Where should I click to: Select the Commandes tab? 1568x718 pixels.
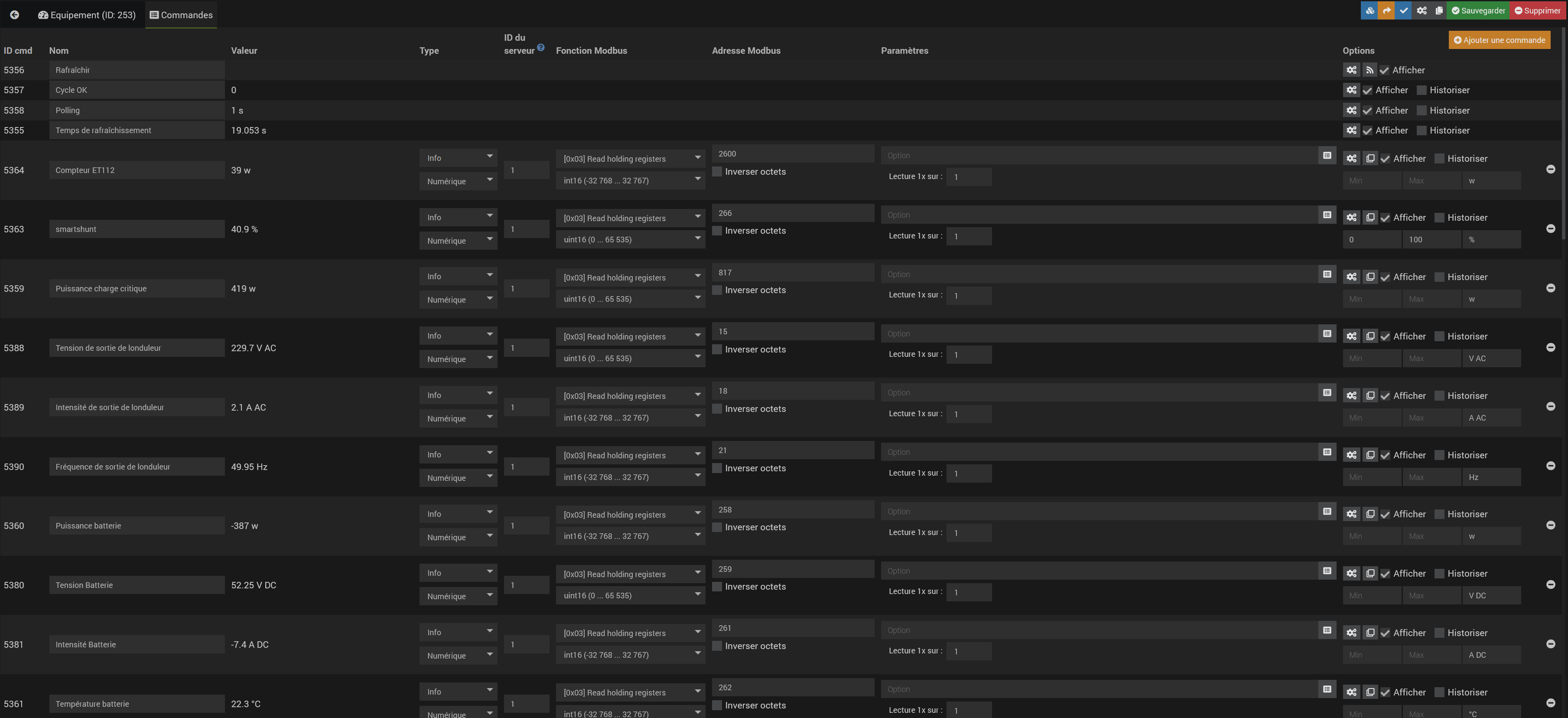coord(182,15)
